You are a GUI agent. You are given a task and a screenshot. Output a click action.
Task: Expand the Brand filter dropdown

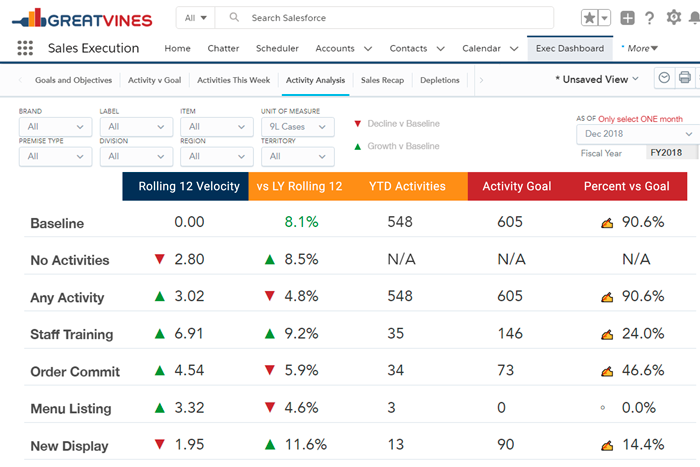click(x=55, y=127)
